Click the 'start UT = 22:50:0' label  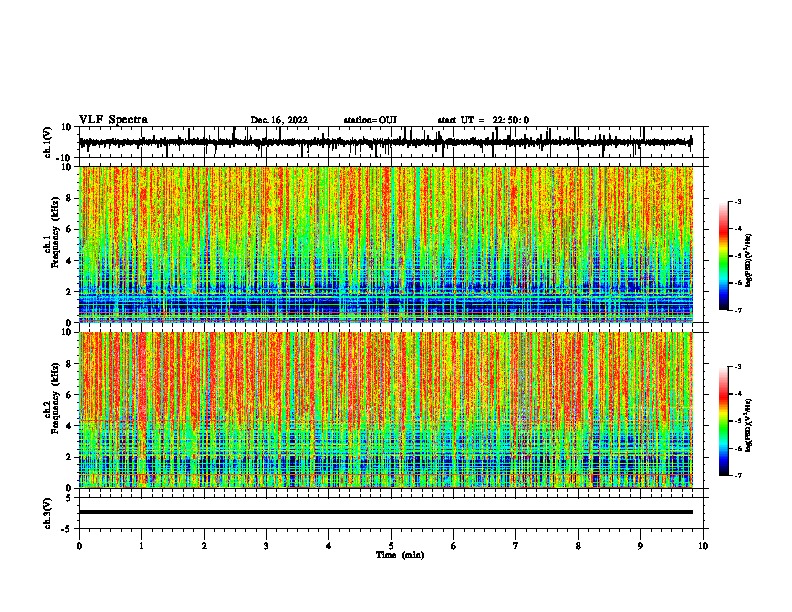[483, 120]
